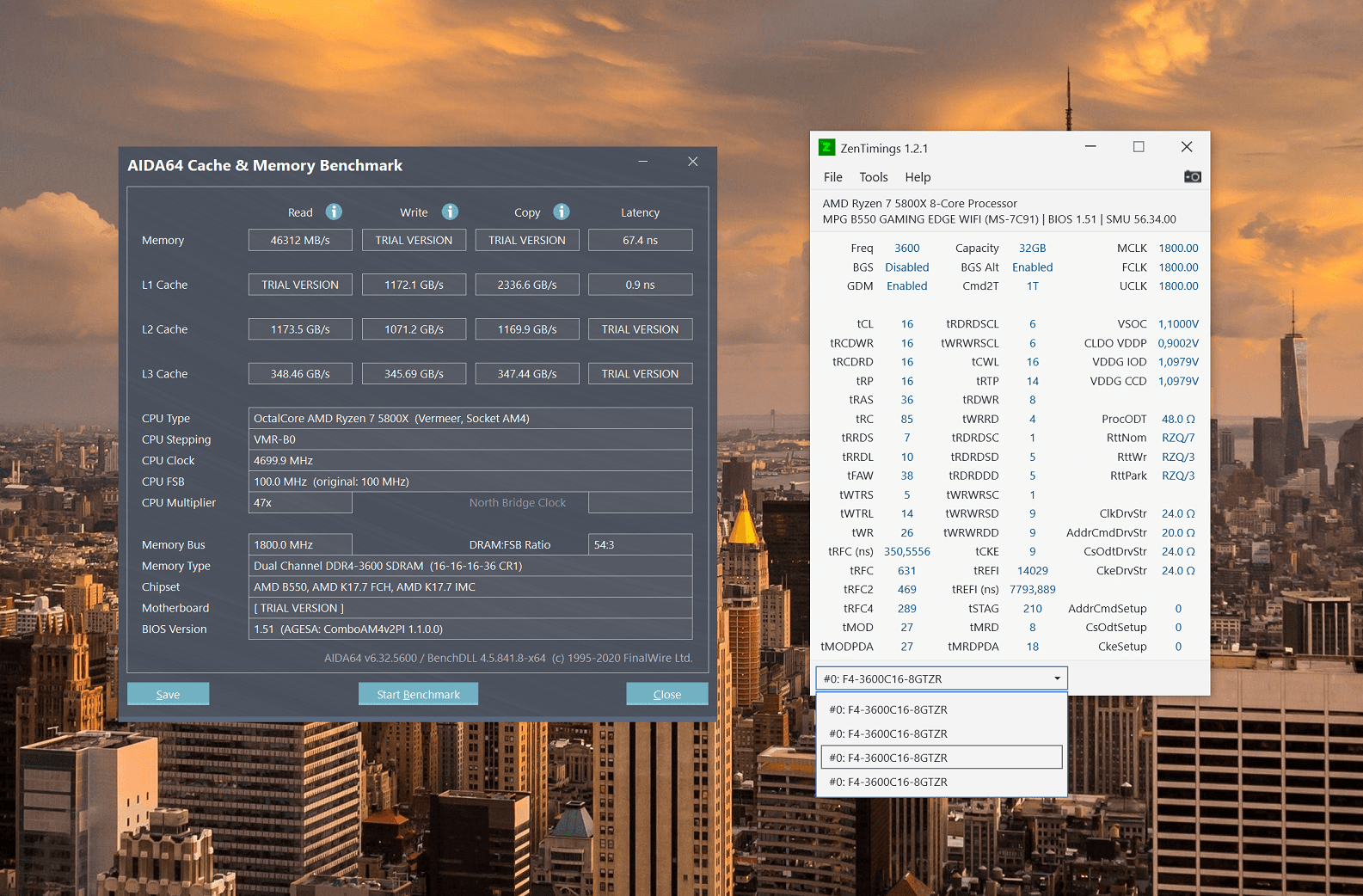1363x896 pixels.
Task: Click the L2 Cache Read 1173.5 GB/s field
Action: point(300,329)
